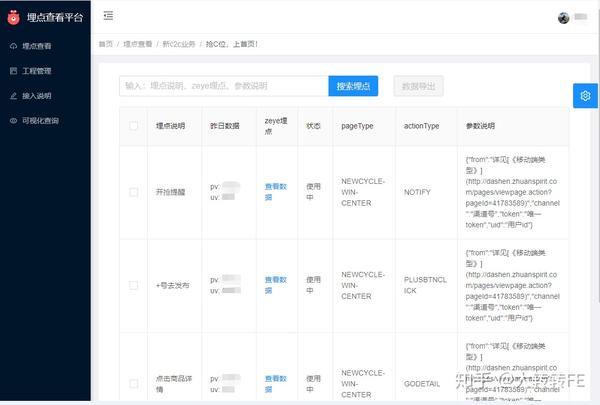The height and width of the screenshot is (405, 600).
Task: Open 查看数据 link for 开抢提醒 row
Action: click(276, 192)
